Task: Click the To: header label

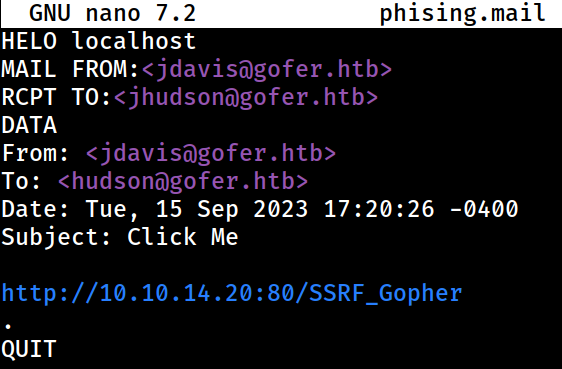Action: [x=21, y=181]
